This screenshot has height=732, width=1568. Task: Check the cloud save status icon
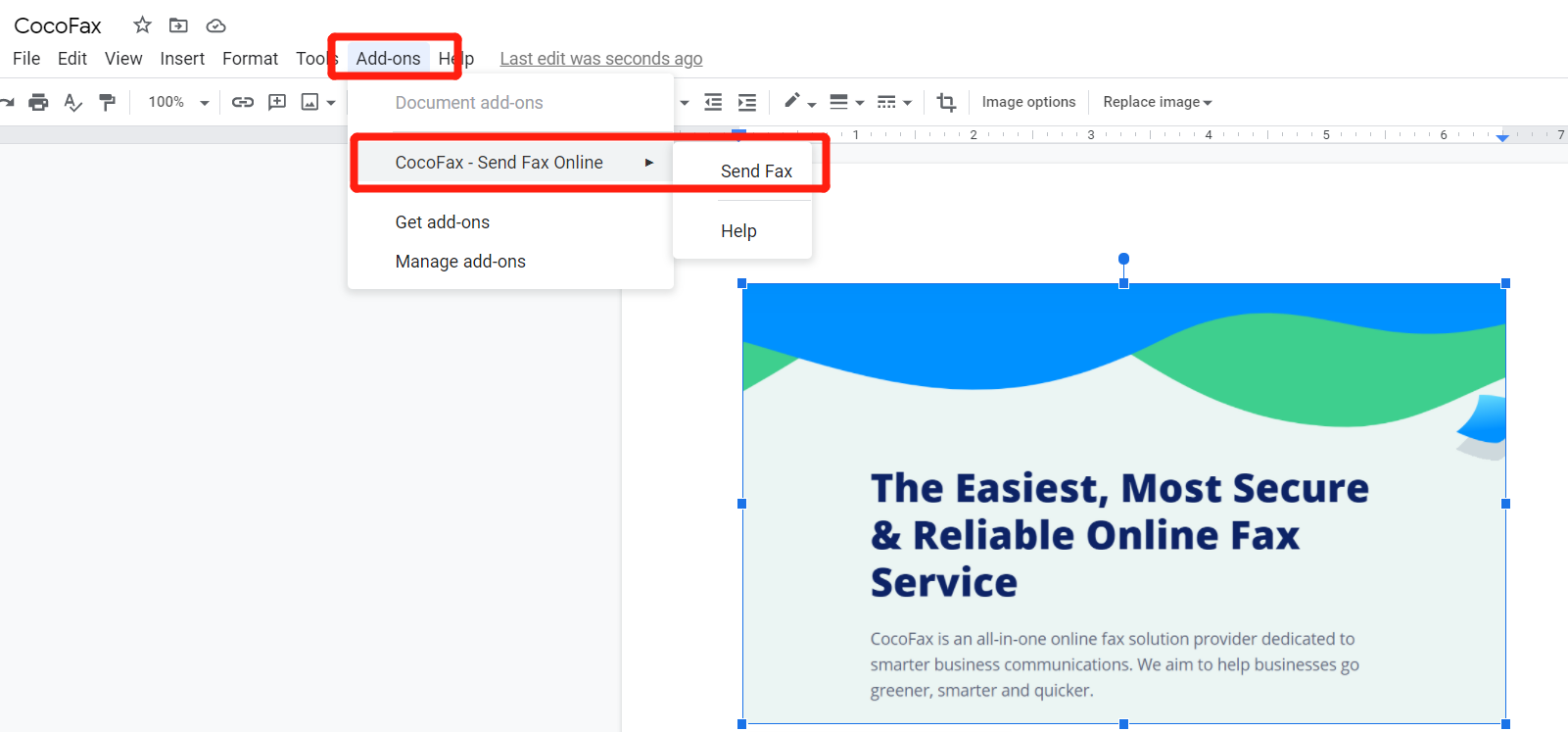pos(216,25)
